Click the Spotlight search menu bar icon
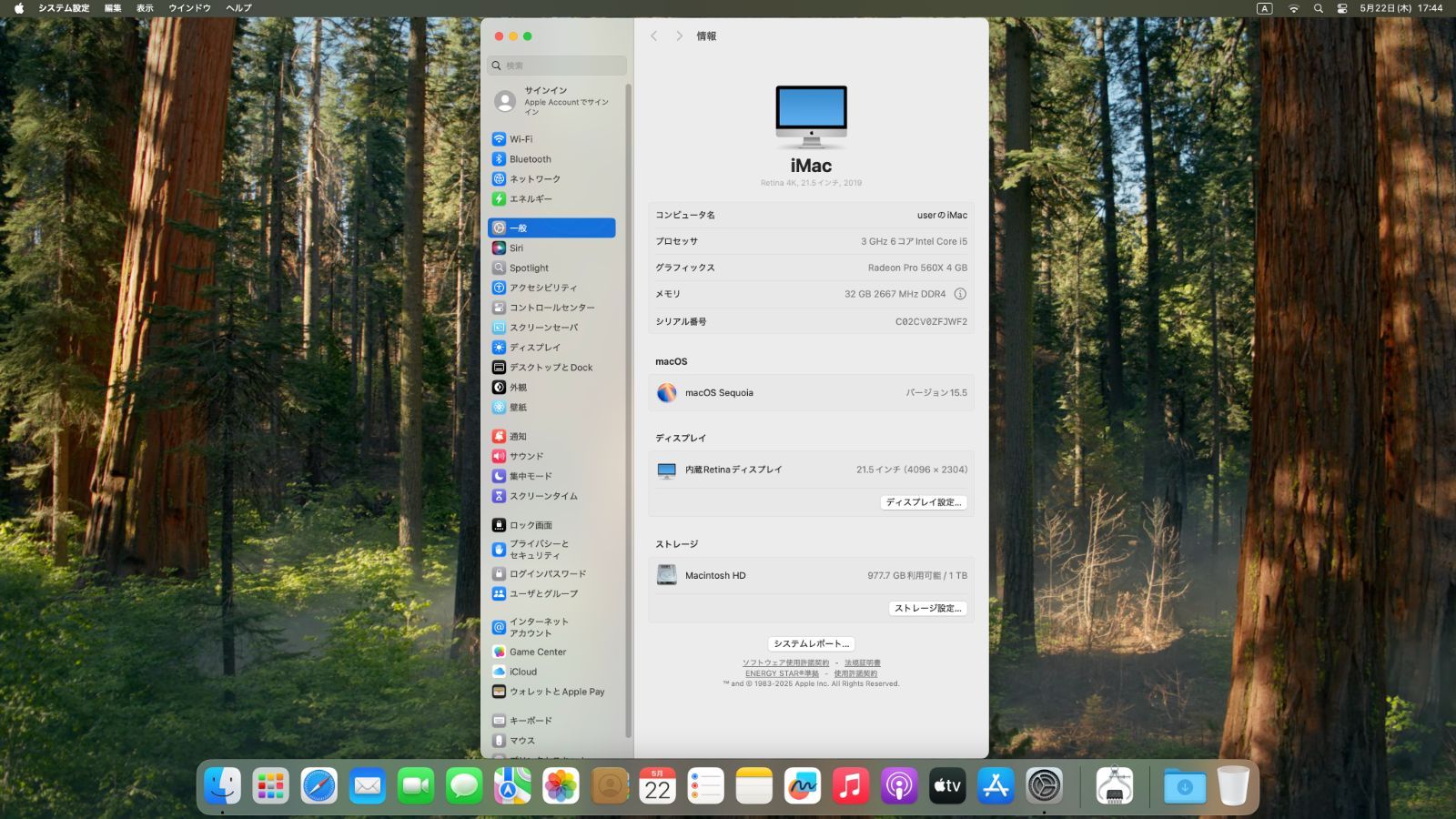Image resolution: width=1456 pixels, height=819 pixels. point(1318,8)
